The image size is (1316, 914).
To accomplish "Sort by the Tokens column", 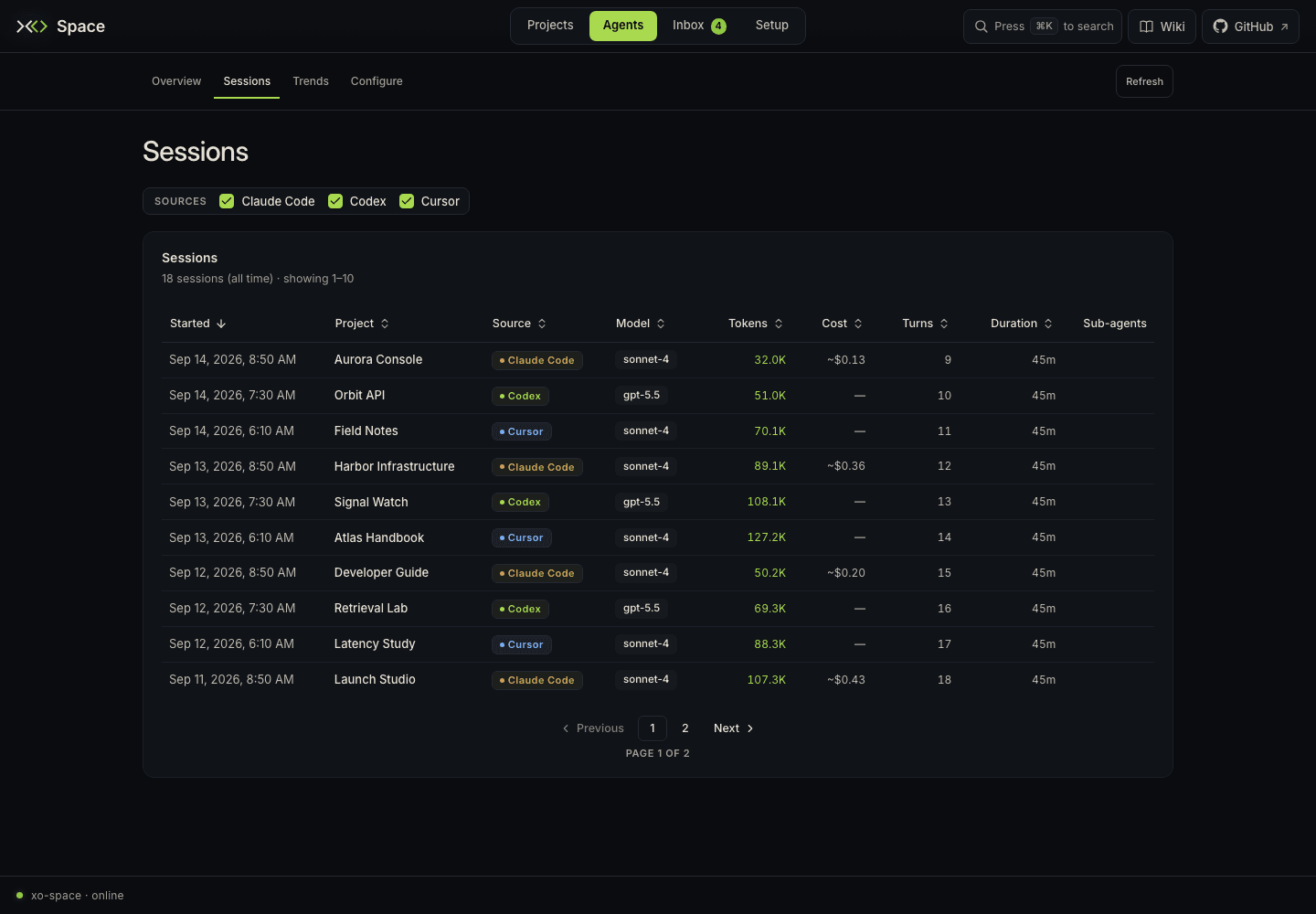I will click(756, 324).
